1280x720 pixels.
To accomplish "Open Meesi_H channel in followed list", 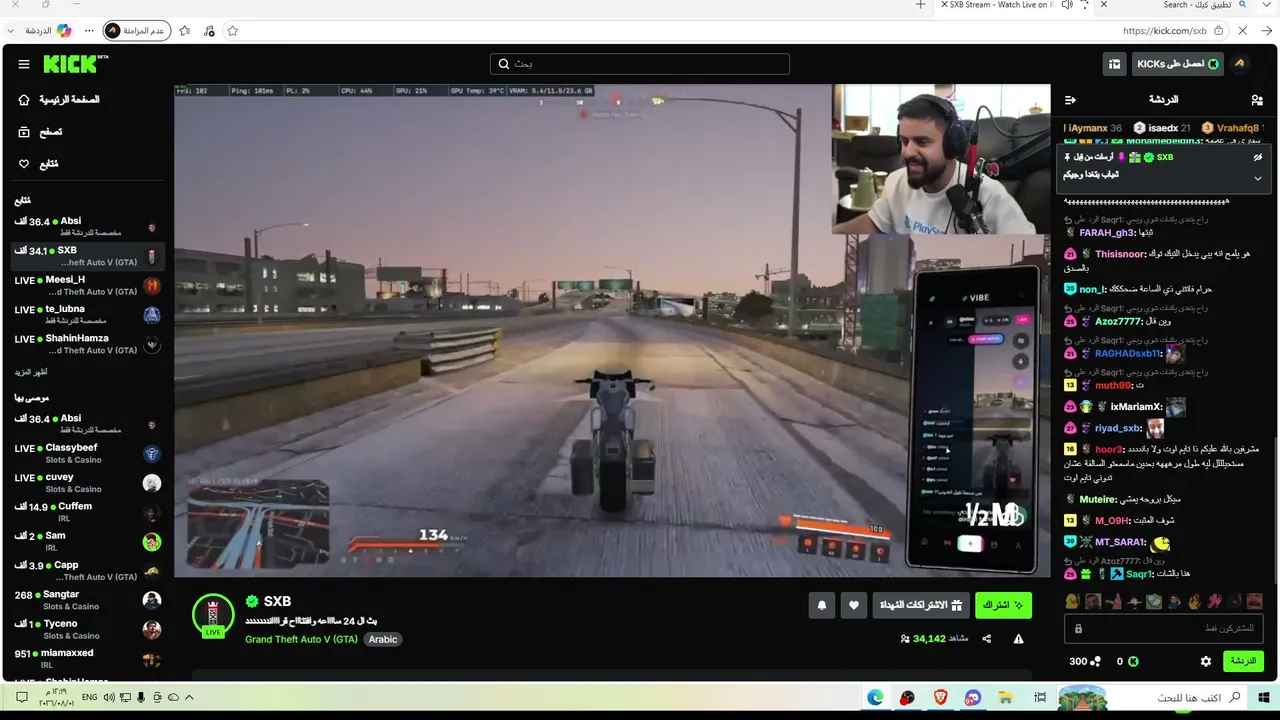I will point(87,286).
